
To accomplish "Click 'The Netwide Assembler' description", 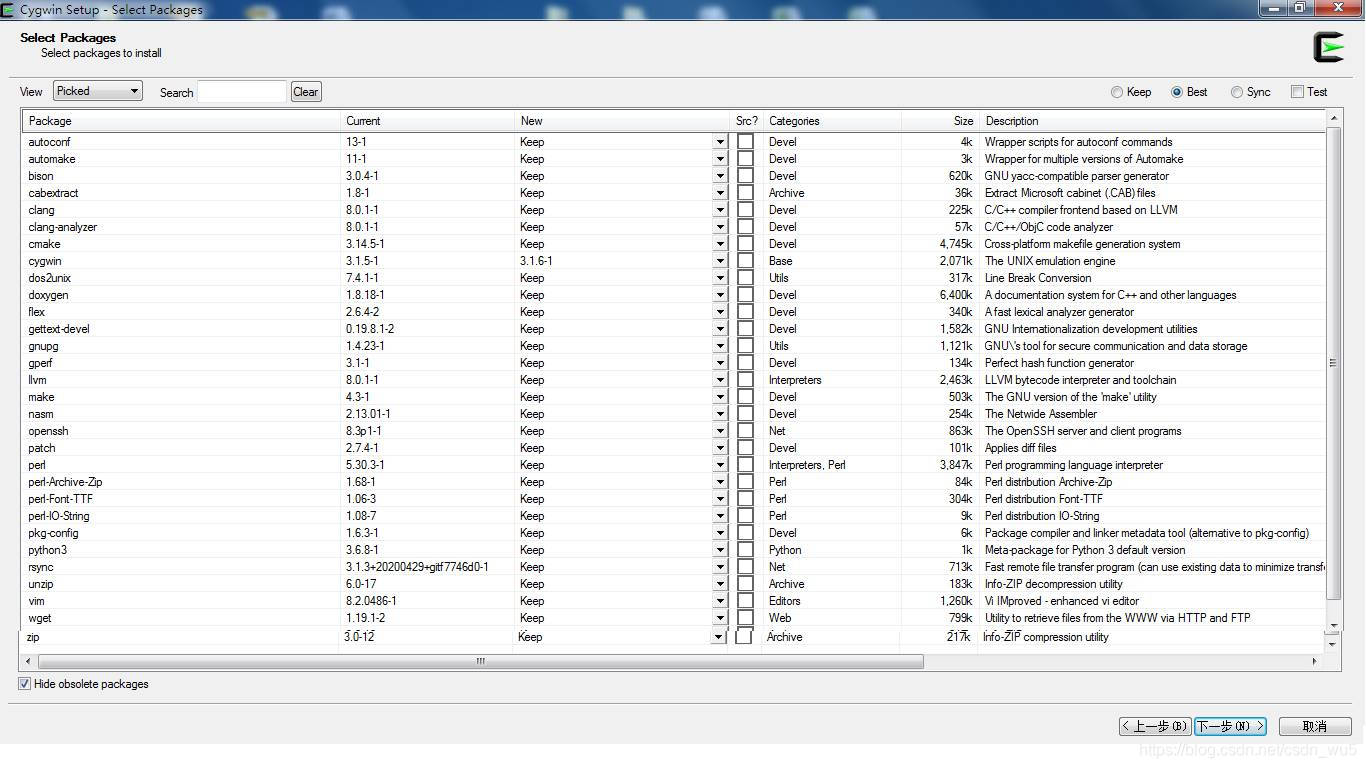I will pyautogui.click(x=1041, y=414).
